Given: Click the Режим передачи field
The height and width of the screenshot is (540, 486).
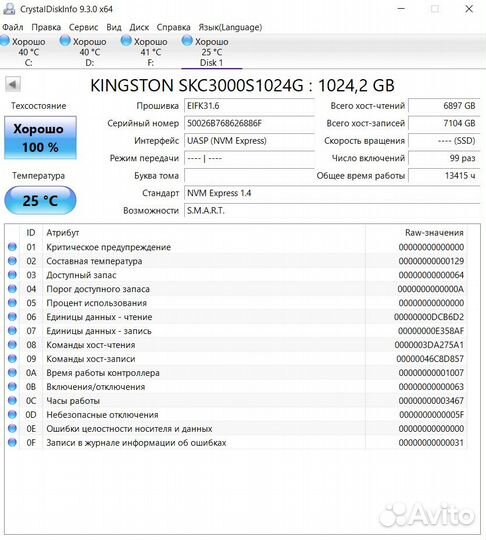Looking at the screenshot, I should [249, 158].
